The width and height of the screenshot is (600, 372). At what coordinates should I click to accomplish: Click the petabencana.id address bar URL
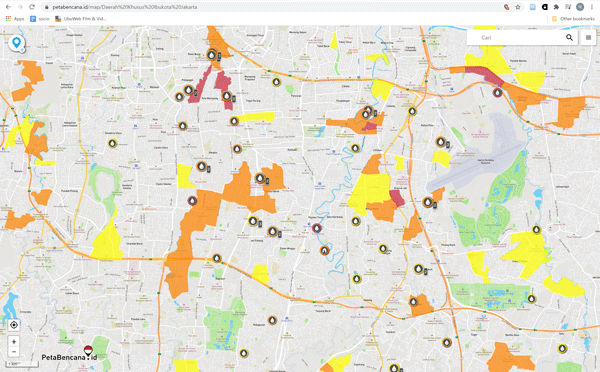[x=125, y=7]
